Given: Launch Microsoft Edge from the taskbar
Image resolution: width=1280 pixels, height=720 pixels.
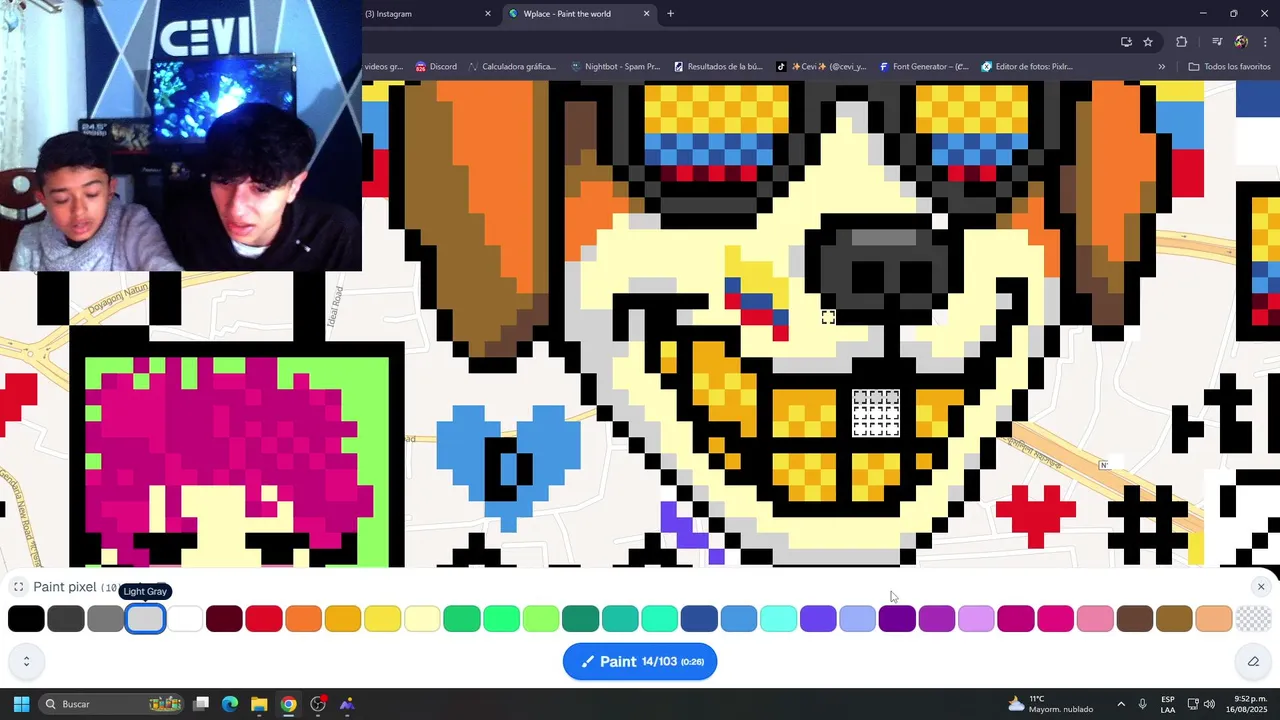Looking at the screenshot, I should click(x=230, y=704).
